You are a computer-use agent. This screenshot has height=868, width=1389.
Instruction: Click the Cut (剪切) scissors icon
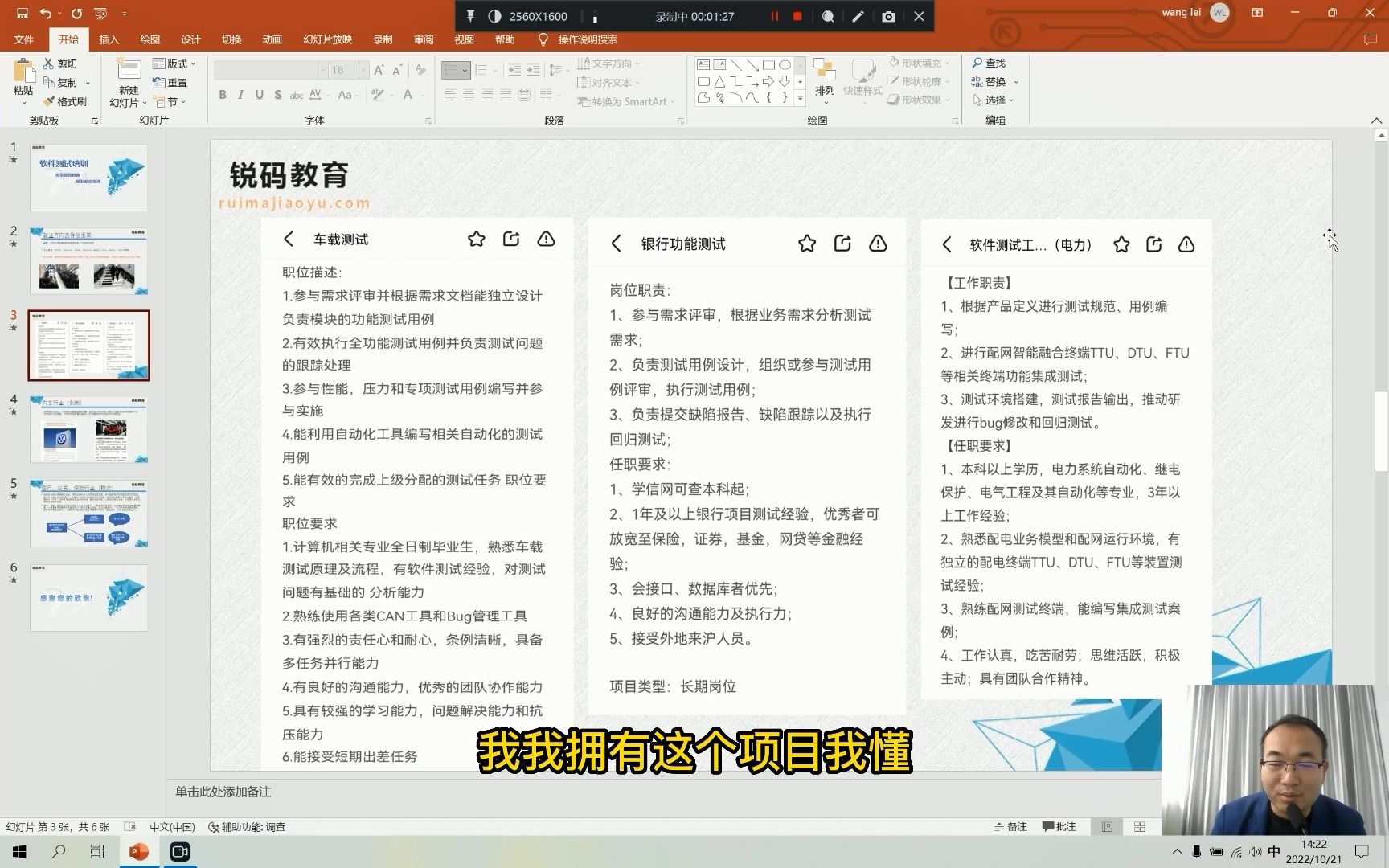49,63
